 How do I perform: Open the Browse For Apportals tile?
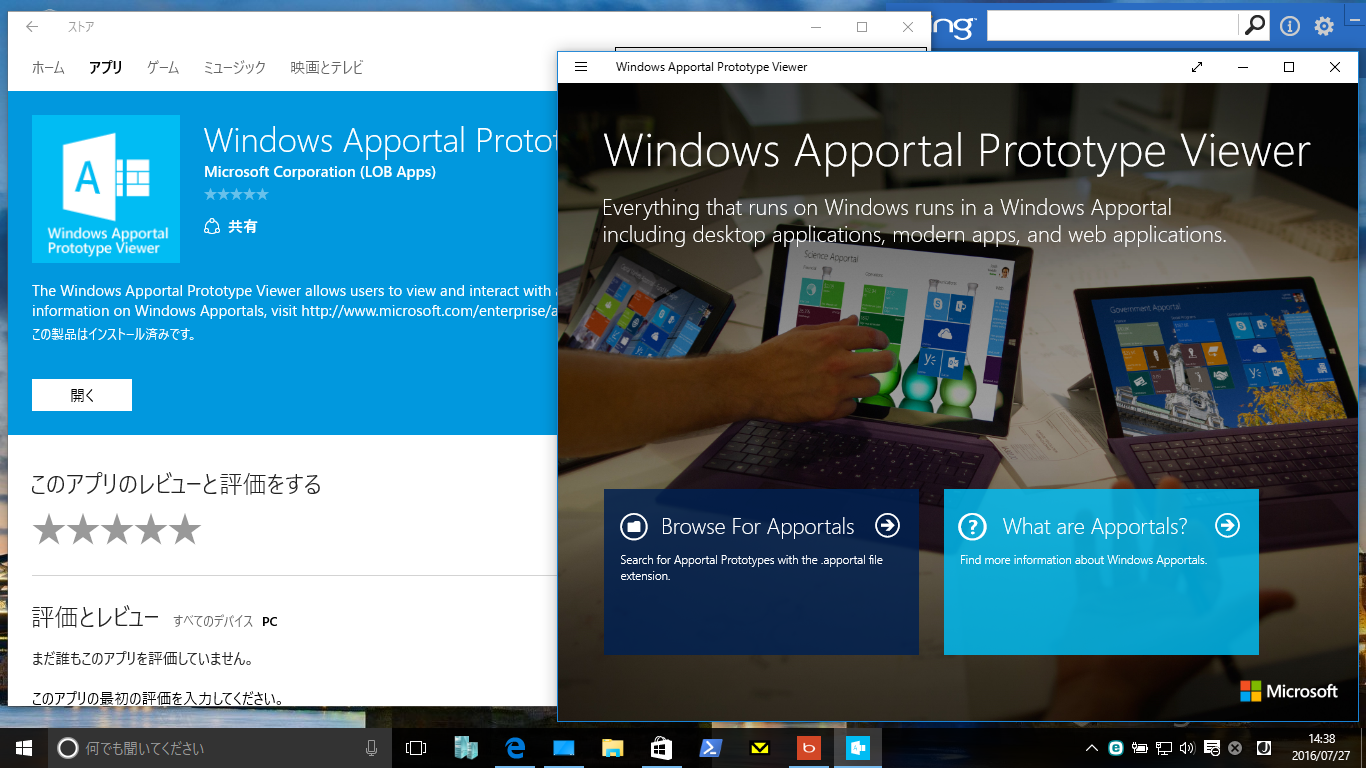(x=761, y=572)
